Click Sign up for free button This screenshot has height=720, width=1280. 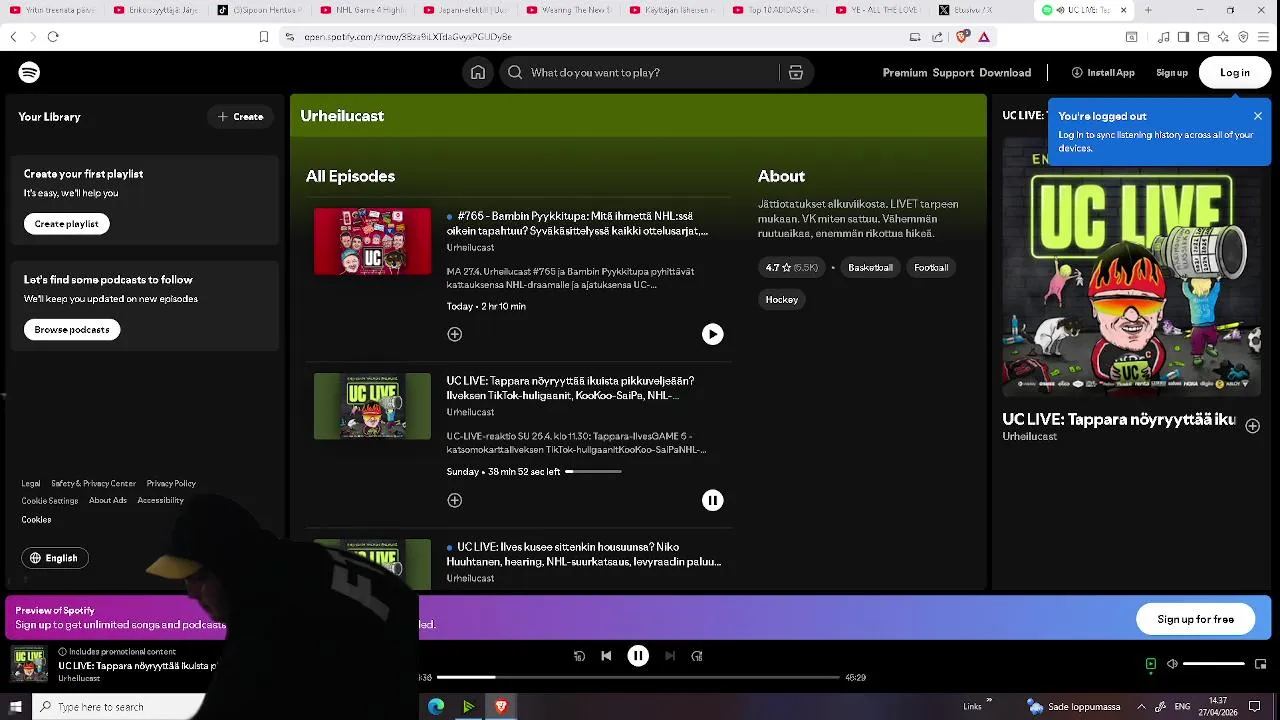coord(1196,619)
